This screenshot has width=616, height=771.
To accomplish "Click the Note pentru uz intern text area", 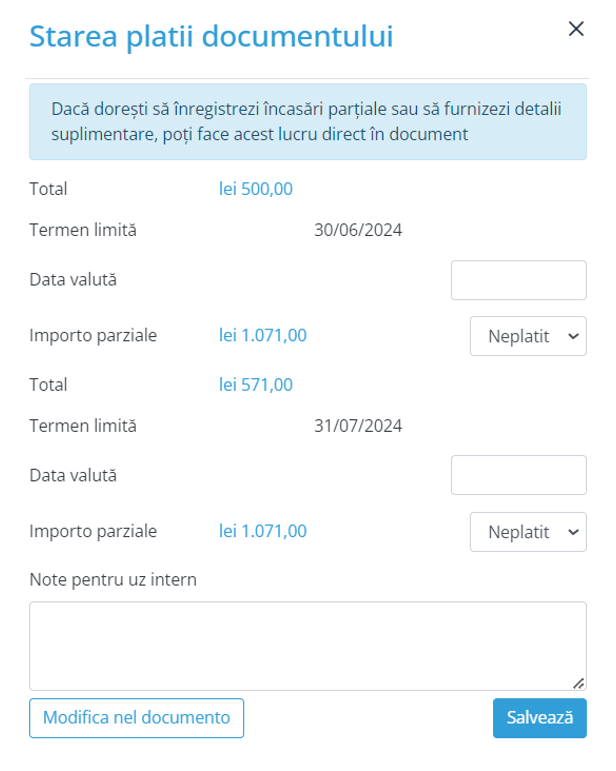I will [307, 645].
